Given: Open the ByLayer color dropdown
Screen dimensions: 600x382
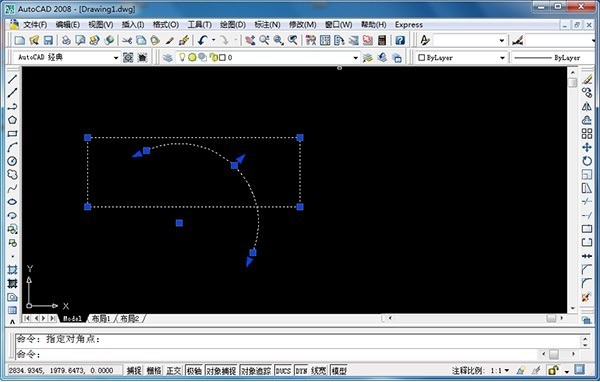Looking at the screenshot, I should tap(502, 58).
